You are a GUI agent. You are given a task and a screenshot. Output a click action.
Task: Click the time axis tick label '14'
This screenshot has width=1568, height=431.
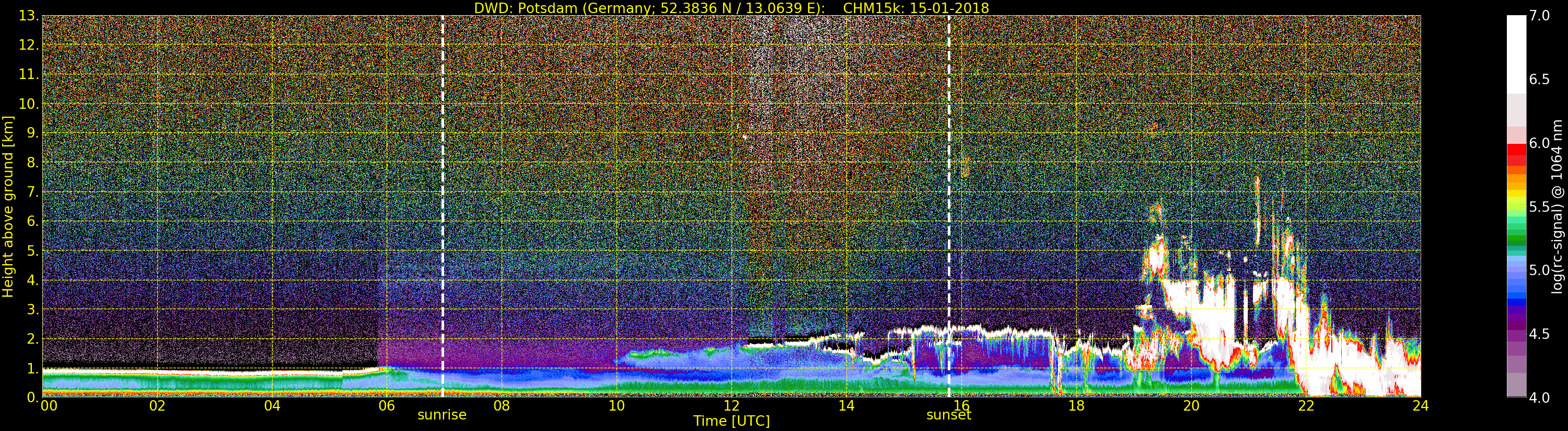point(846,406)
